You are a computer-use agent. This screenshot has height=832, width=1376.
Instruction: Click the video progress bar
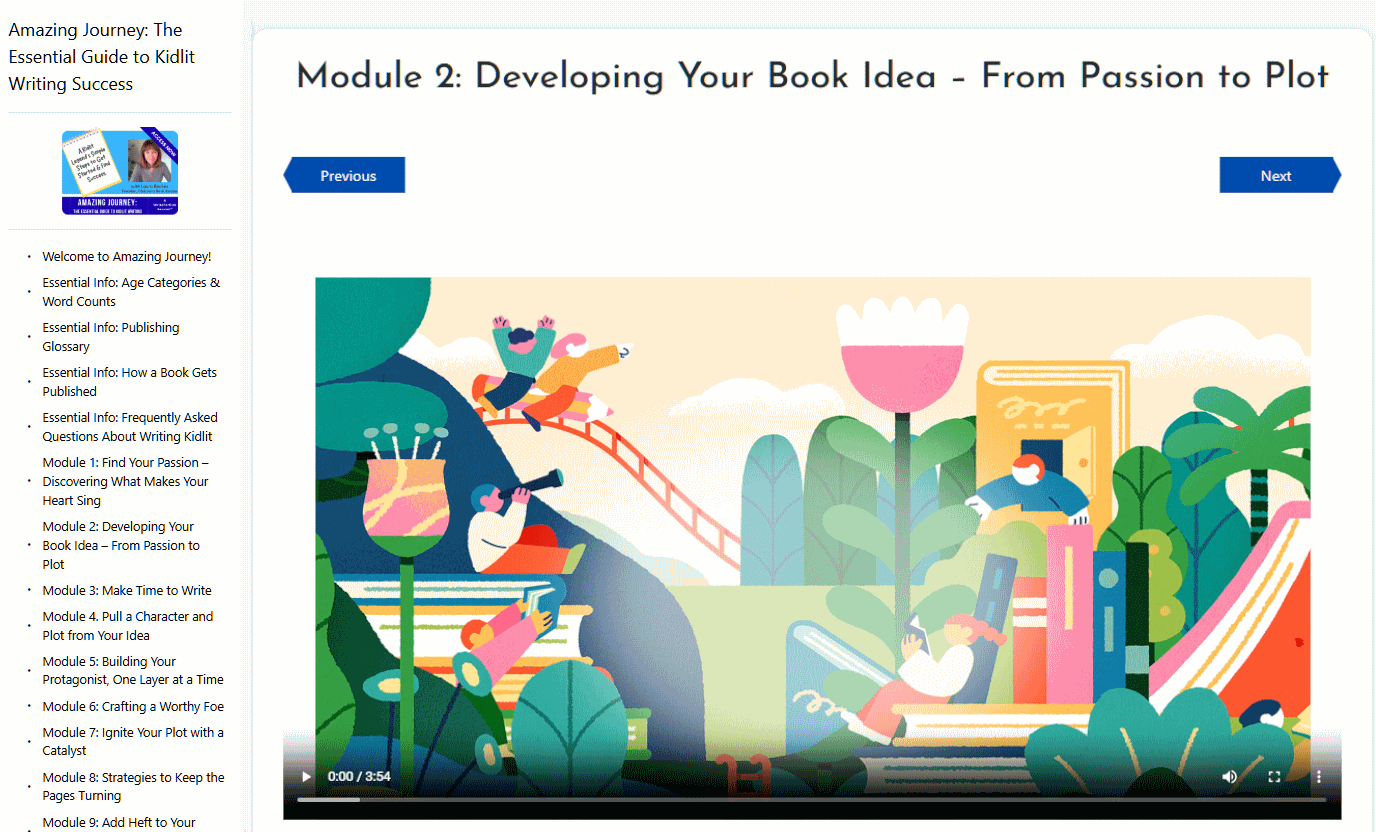811,799
